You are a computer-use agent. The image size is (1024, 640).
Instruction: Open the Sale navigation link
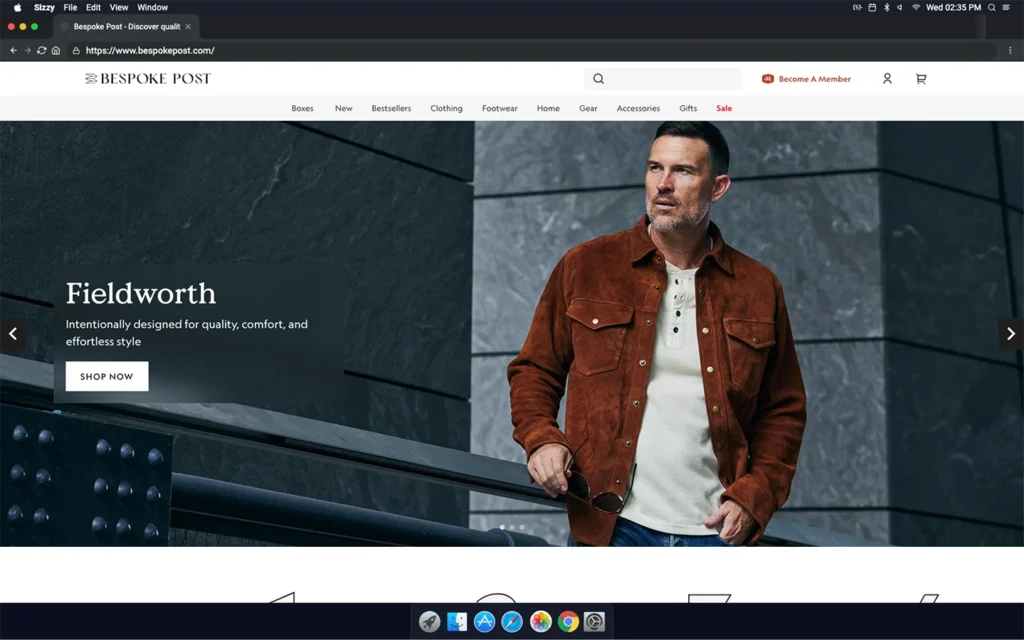[724, 108]
